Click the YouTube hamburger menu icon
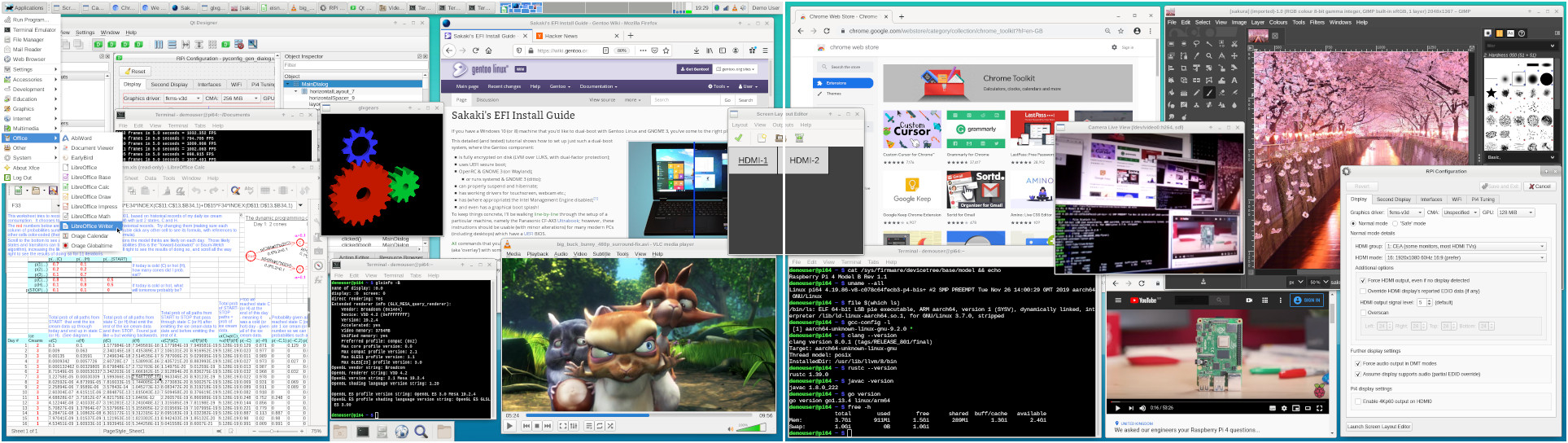The image size is (1568, 443). coord(1118,300)
